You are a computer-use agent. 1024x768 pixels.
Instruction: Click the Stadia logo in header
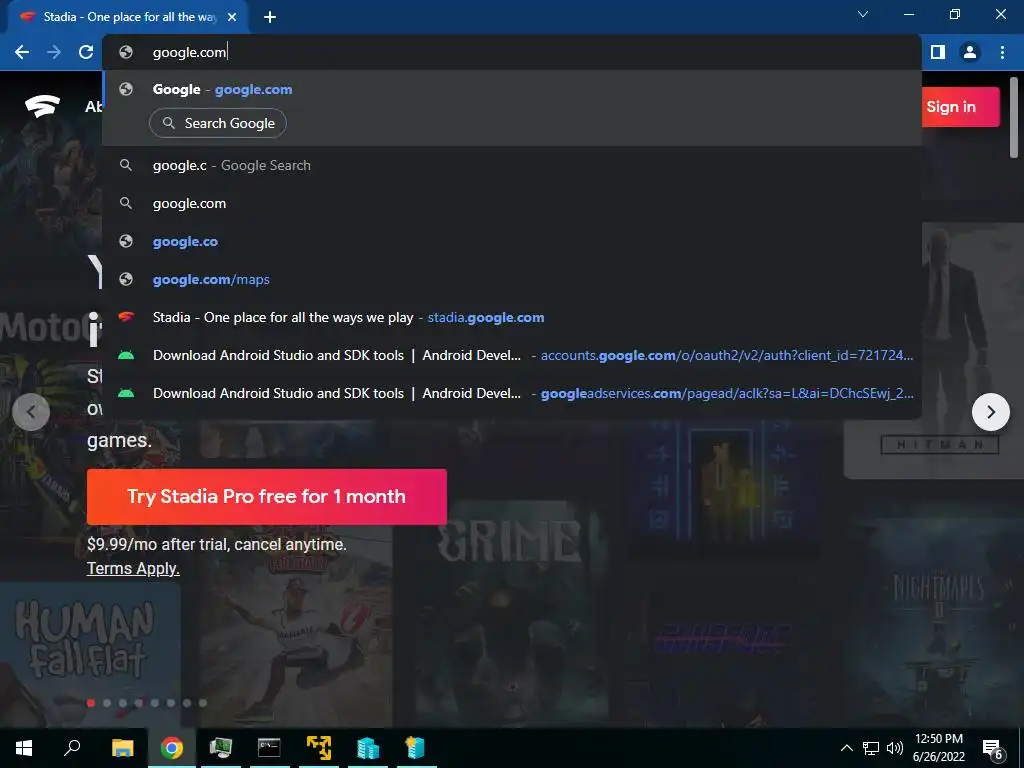[42, 106]
